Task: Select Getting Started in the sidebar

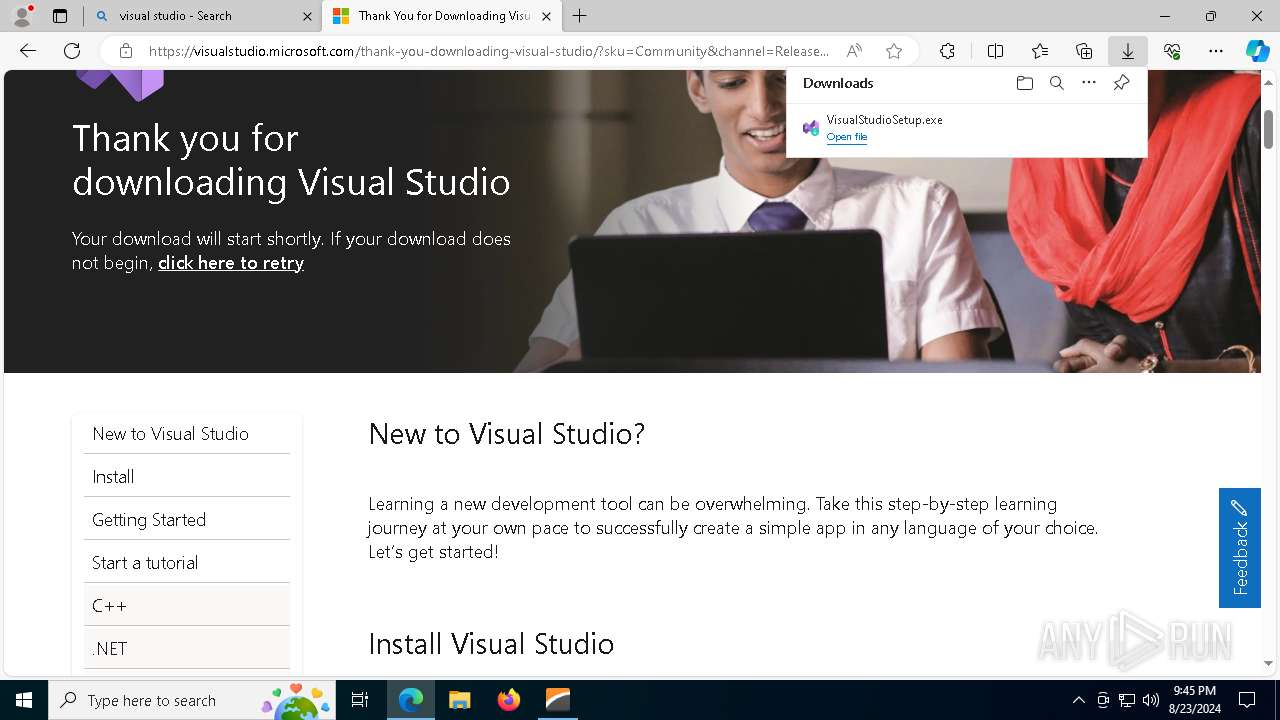Action: point(187,520)
